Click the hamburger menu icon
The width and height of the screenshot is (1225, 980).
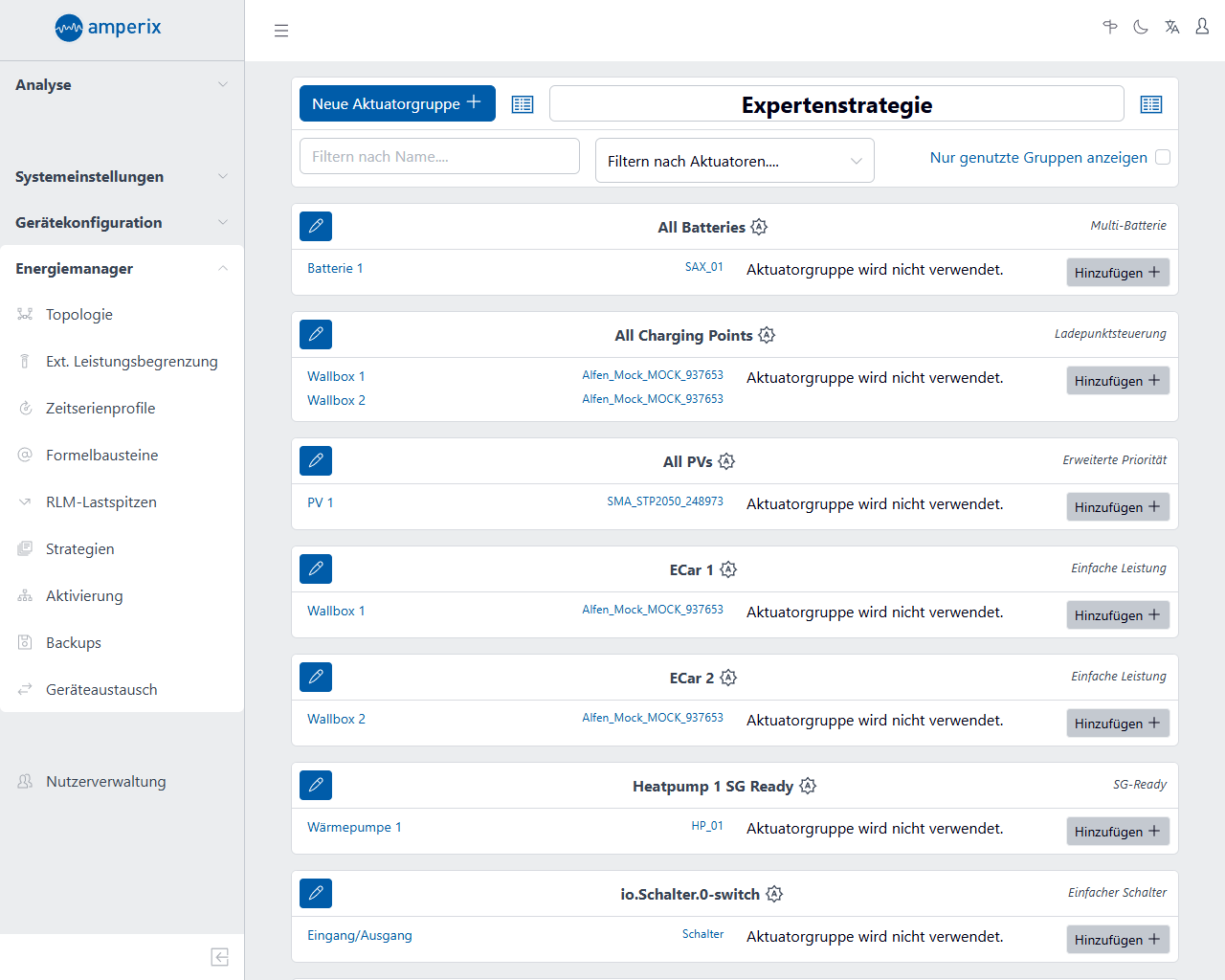281,31
